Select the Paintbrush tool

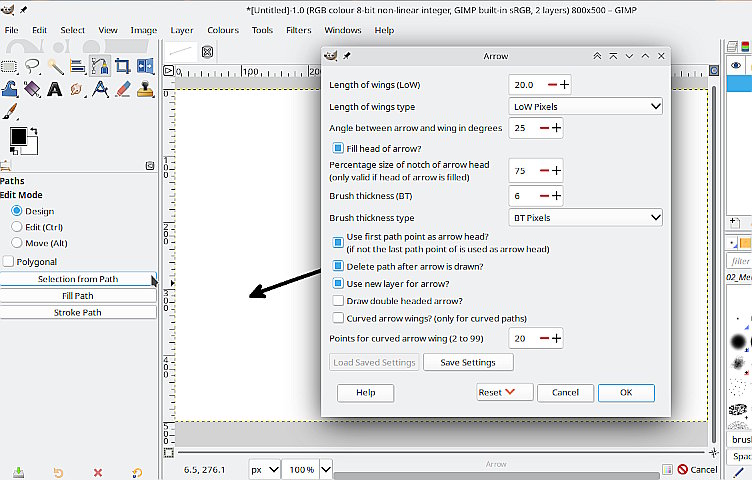(x=9, y=111)
